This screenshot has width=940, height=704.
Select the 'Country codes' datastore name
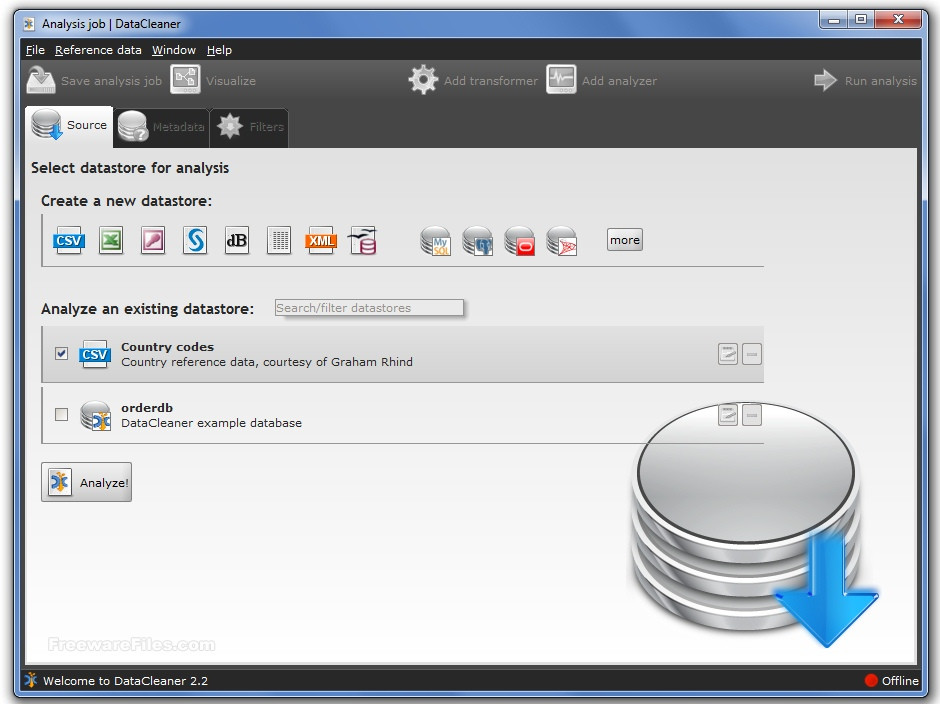click(x=167, y=347)
